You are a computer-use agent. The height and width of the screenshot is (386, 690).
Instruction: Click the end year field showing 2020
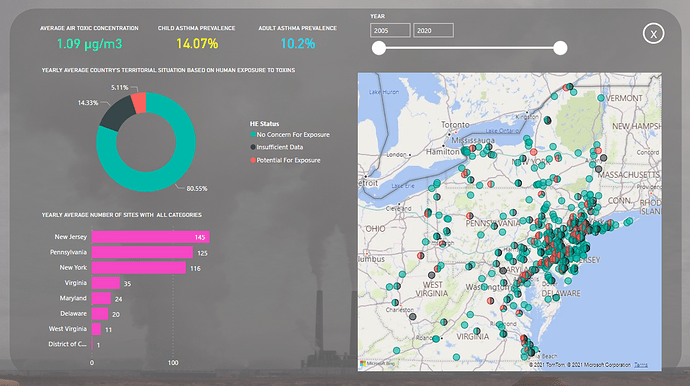point(433,30)
